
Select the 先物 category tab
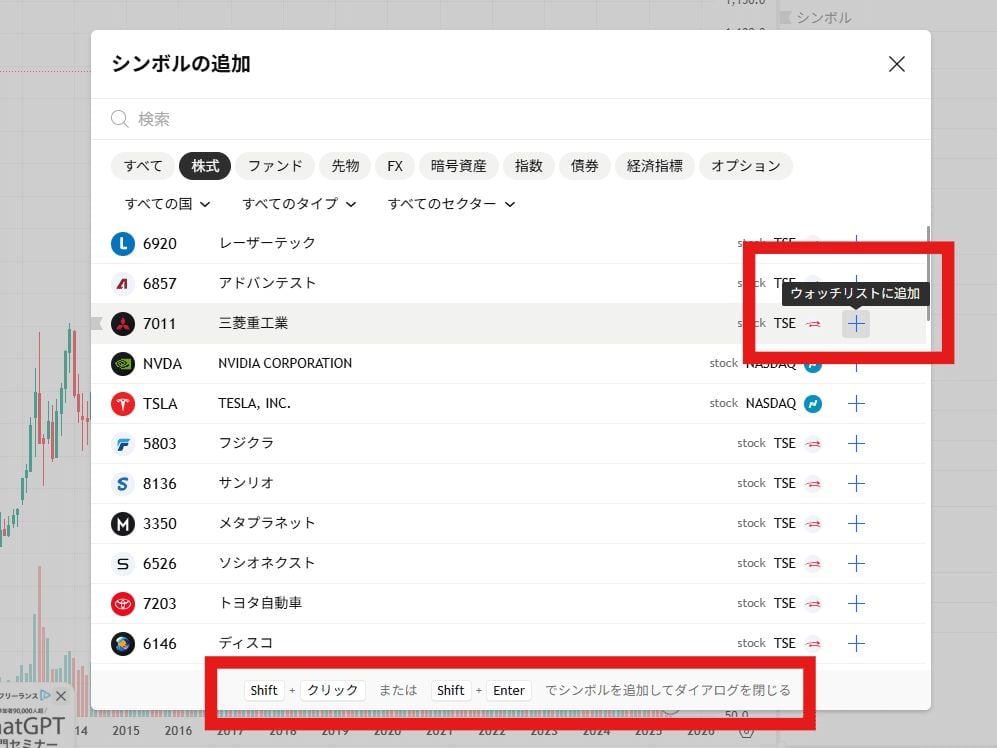click(x=345, y=166)
